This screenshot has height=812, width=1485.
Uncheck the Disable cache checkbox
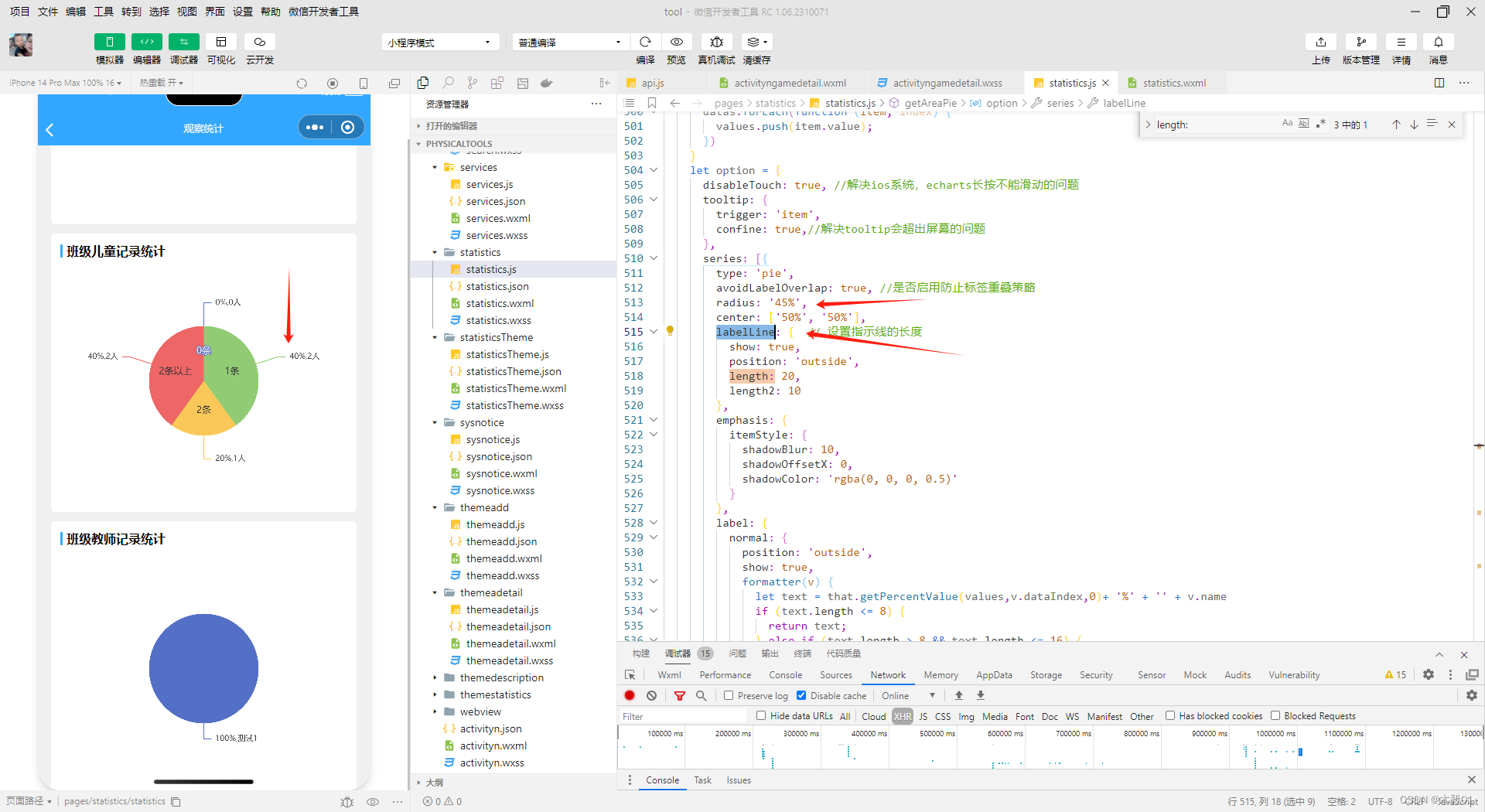coord(801,695)
